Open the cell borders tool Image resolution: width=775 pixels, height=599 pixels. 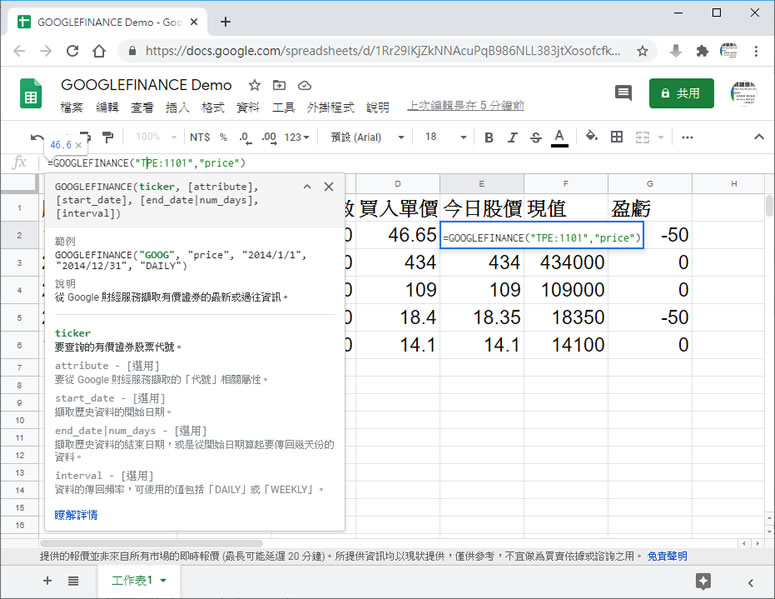[617, 137]
